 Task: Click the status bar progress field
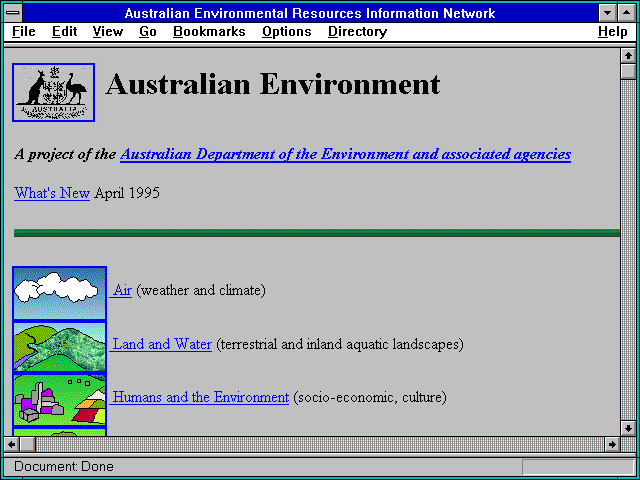(x=578, y=467)
